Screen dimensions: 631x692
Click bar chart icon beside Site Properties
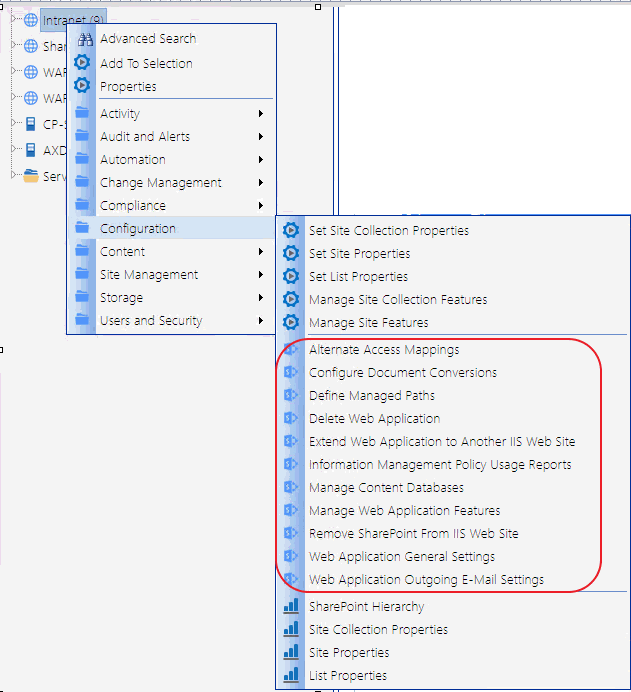click(291, 652)
